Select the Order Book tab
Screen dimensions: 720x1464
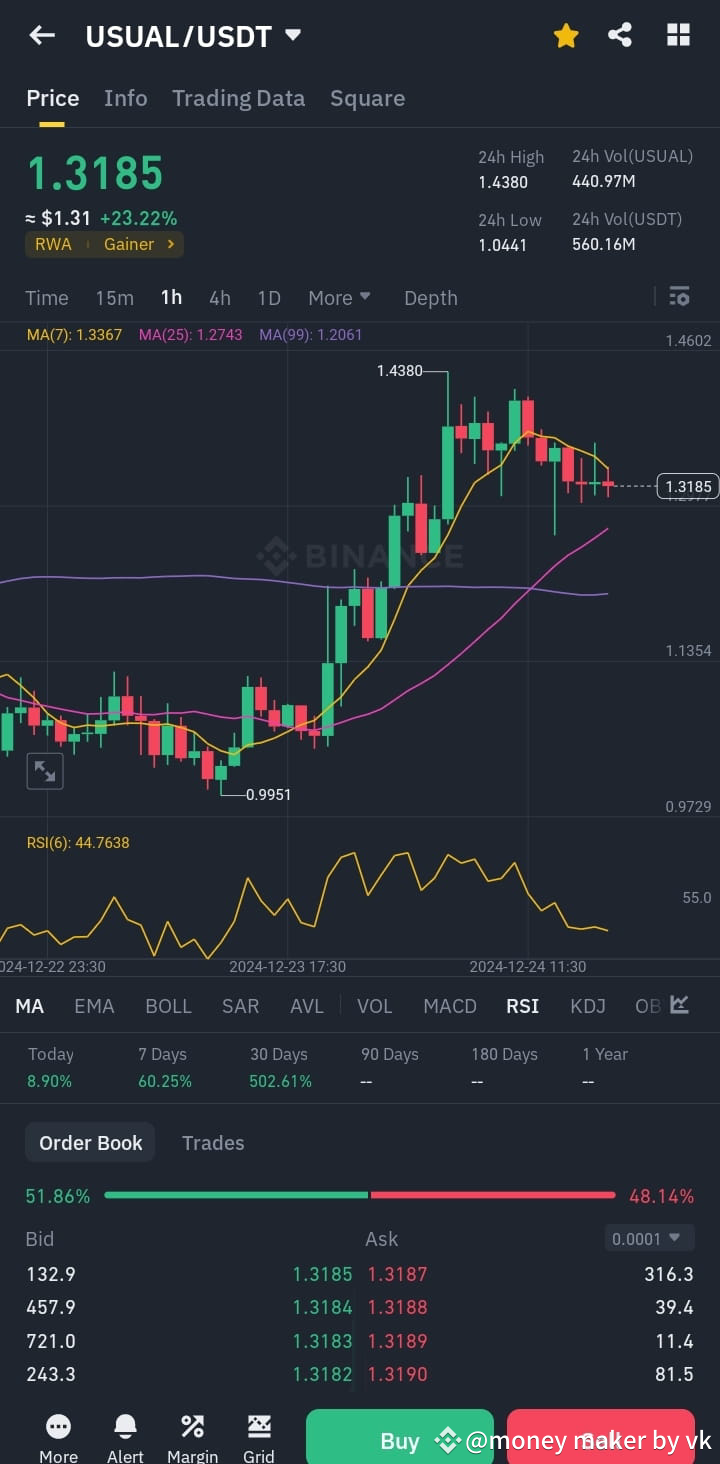[90, 1143]
